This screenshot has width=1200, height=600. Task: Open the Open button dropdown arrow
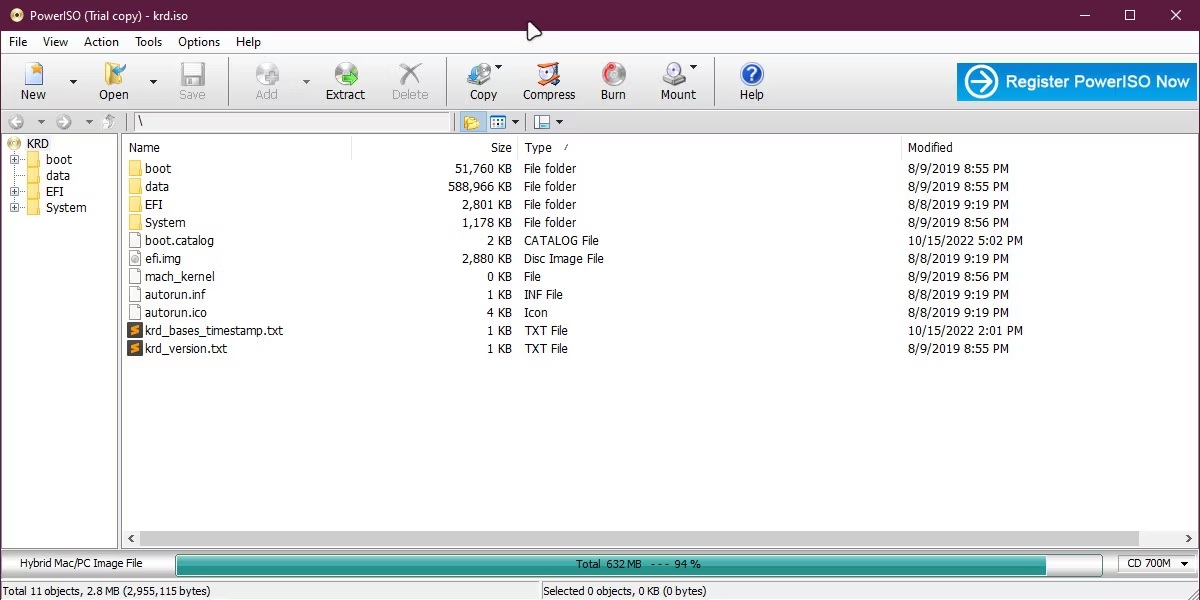[153, 82]
